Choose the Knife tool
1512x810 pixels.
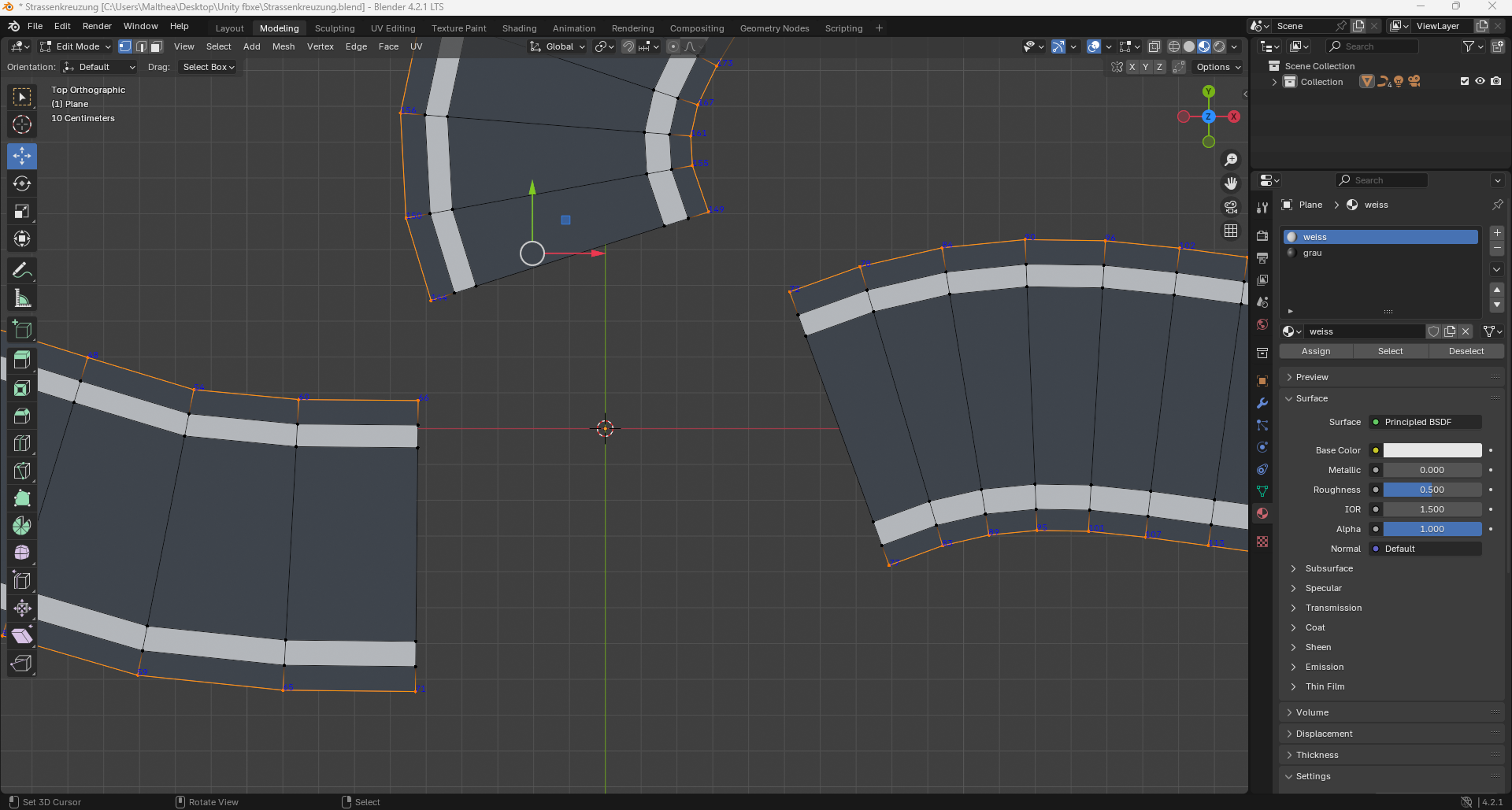tap(22, 471)
